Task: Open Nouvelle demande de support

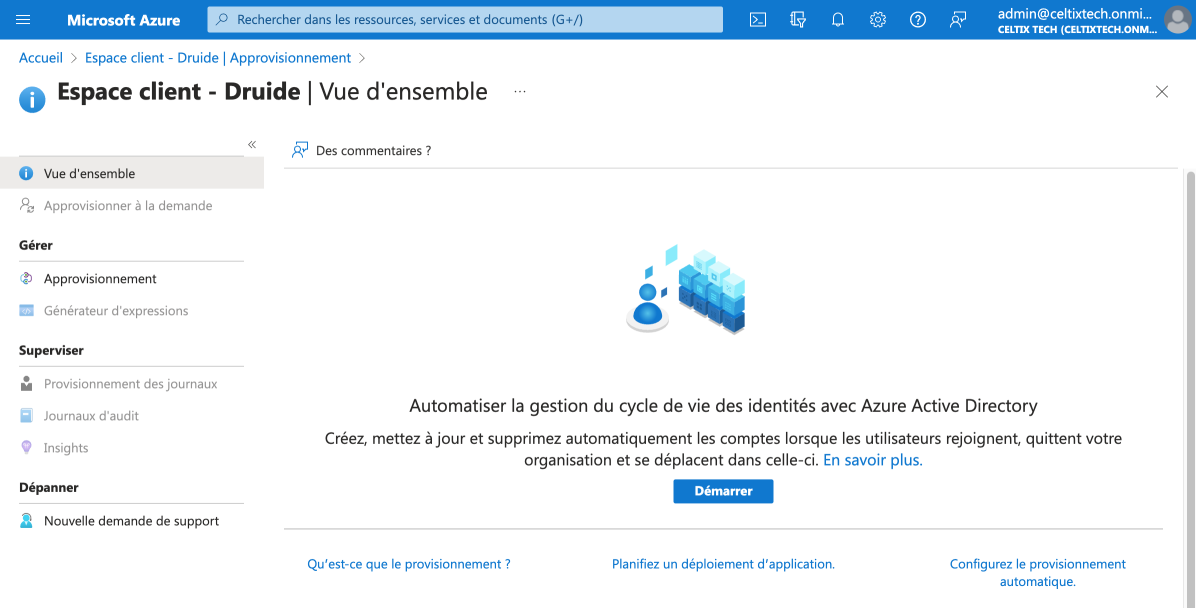Action: [131, 521]
